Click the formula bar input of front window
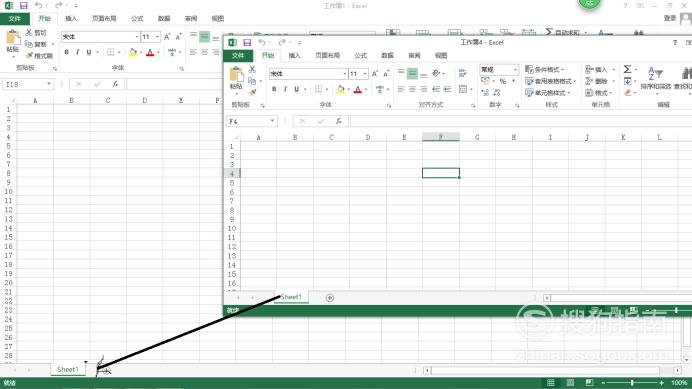 click(521, 121)
